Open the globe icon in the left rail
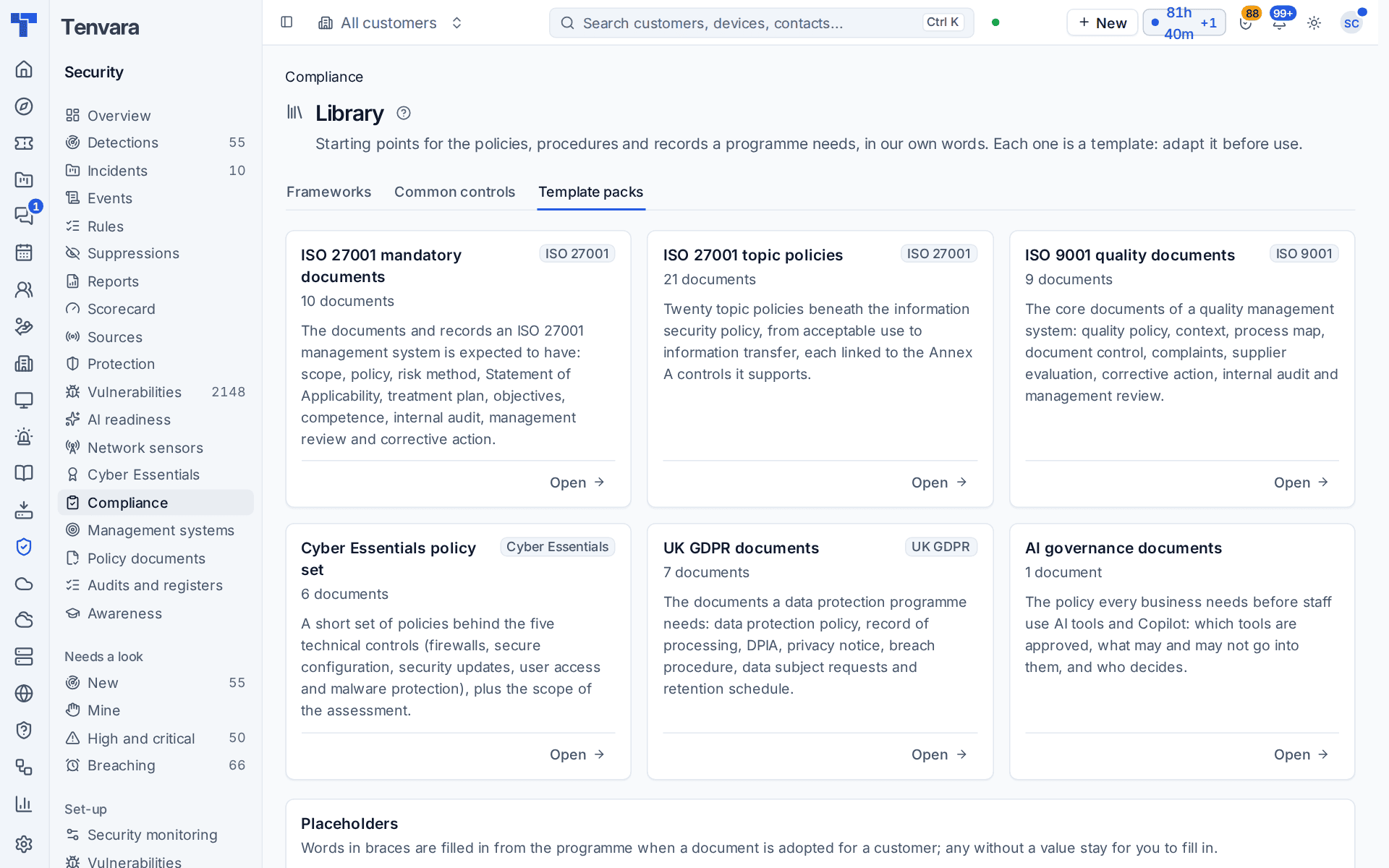Viewport: 1389px width, 868px height. click(x=24, y=693)
